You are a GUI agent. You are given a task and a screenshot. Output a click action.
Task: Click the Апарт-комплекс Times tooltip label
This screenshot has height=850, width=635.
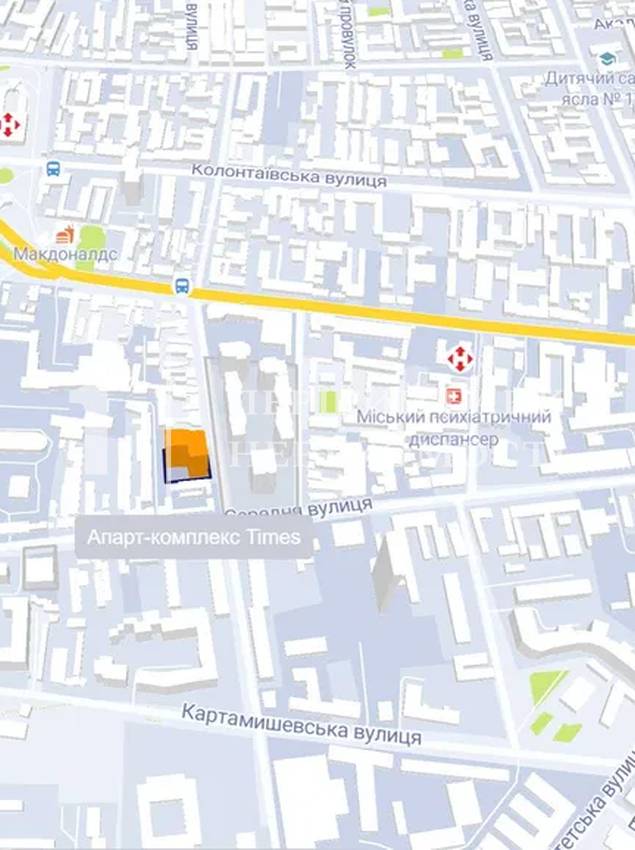pos(194,537)
